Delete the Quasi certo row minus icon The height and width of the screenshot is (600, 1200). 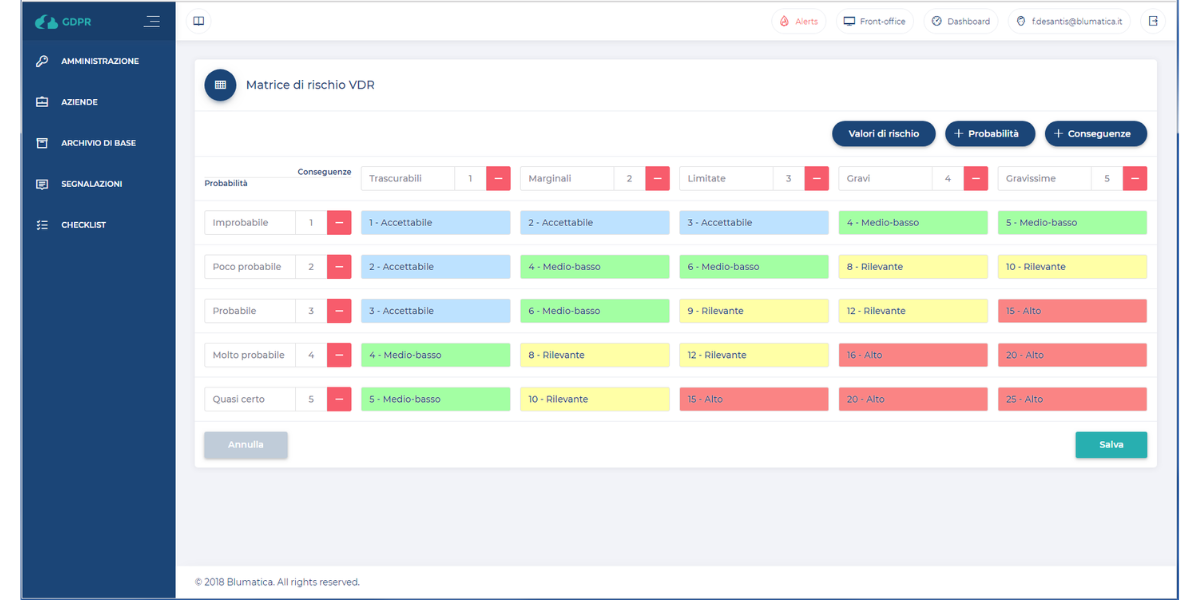[339, 399]
